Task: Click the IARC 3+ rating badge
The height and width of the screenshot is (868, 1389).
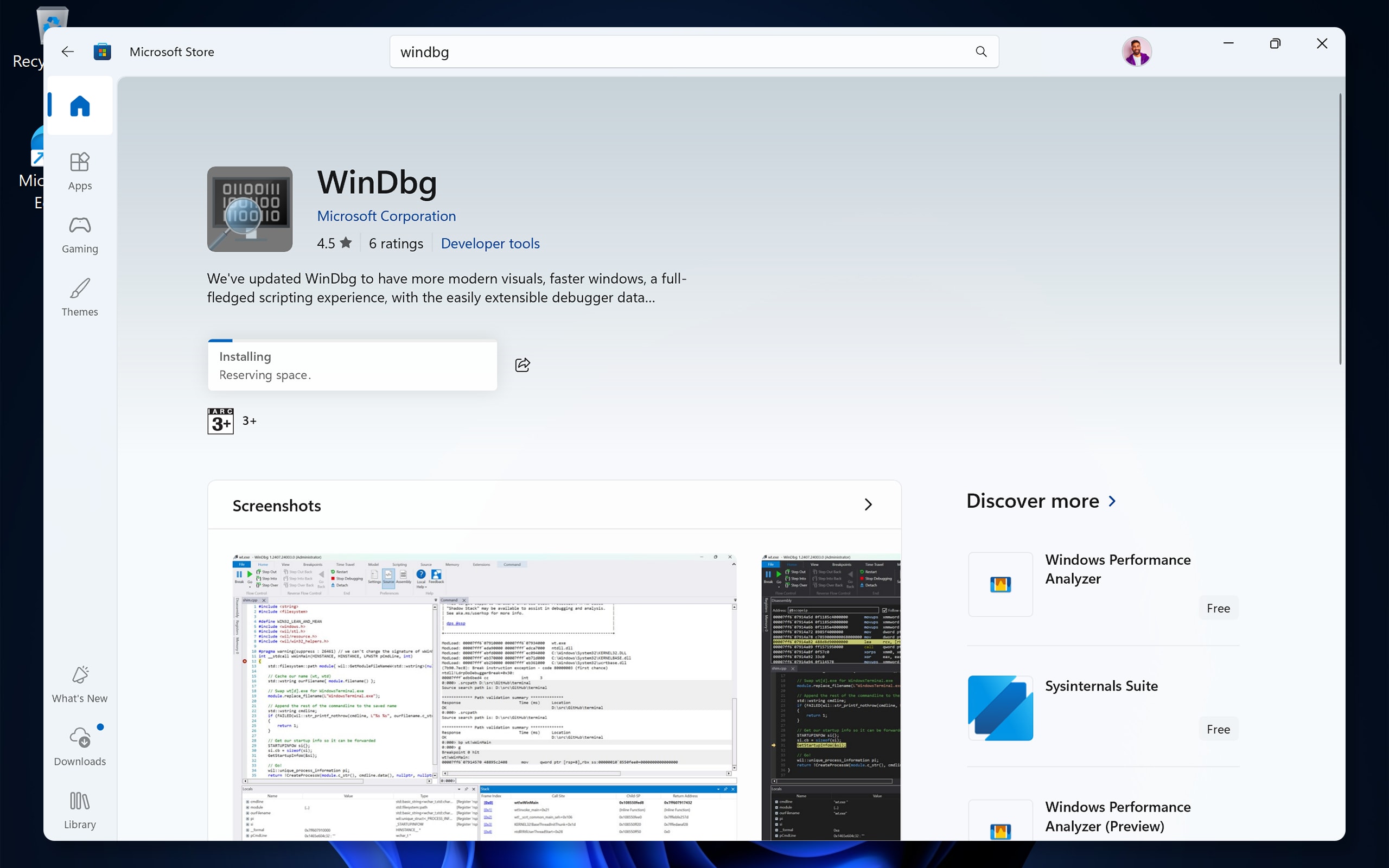Action: 220,421
